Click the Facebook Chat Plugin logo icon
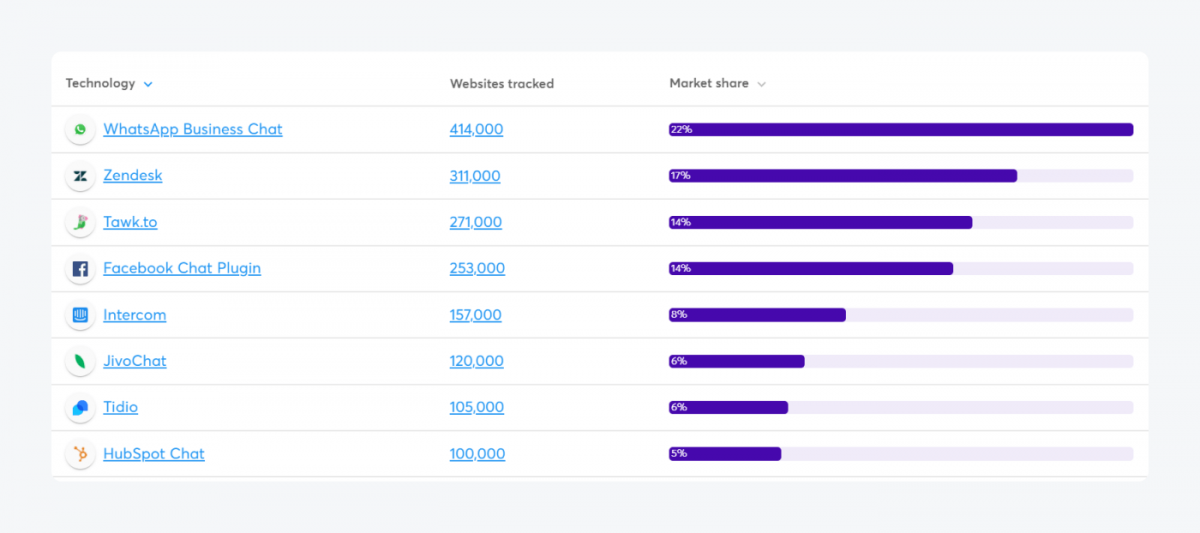Viewport: 1200px width, 533px height. tap(80, 268)
